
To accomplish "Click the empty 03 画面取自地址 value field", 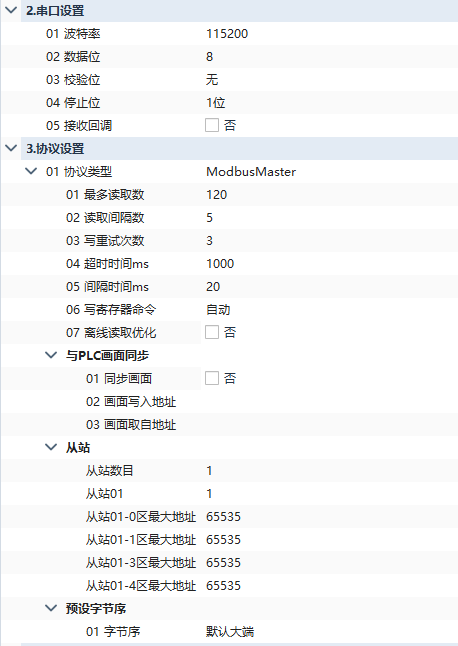I will (329, 424).
